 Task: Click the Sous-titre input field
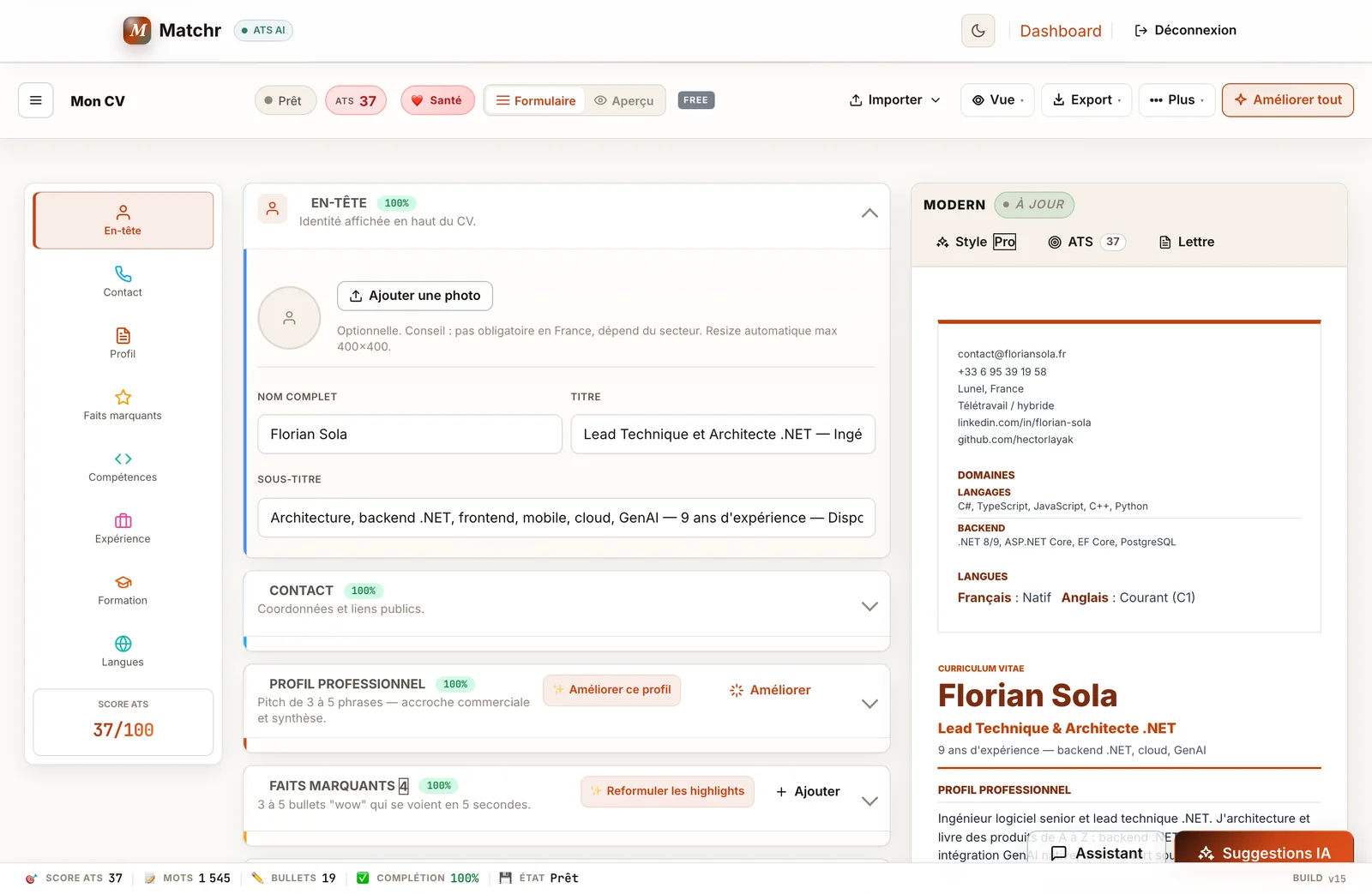pos(567,518)
